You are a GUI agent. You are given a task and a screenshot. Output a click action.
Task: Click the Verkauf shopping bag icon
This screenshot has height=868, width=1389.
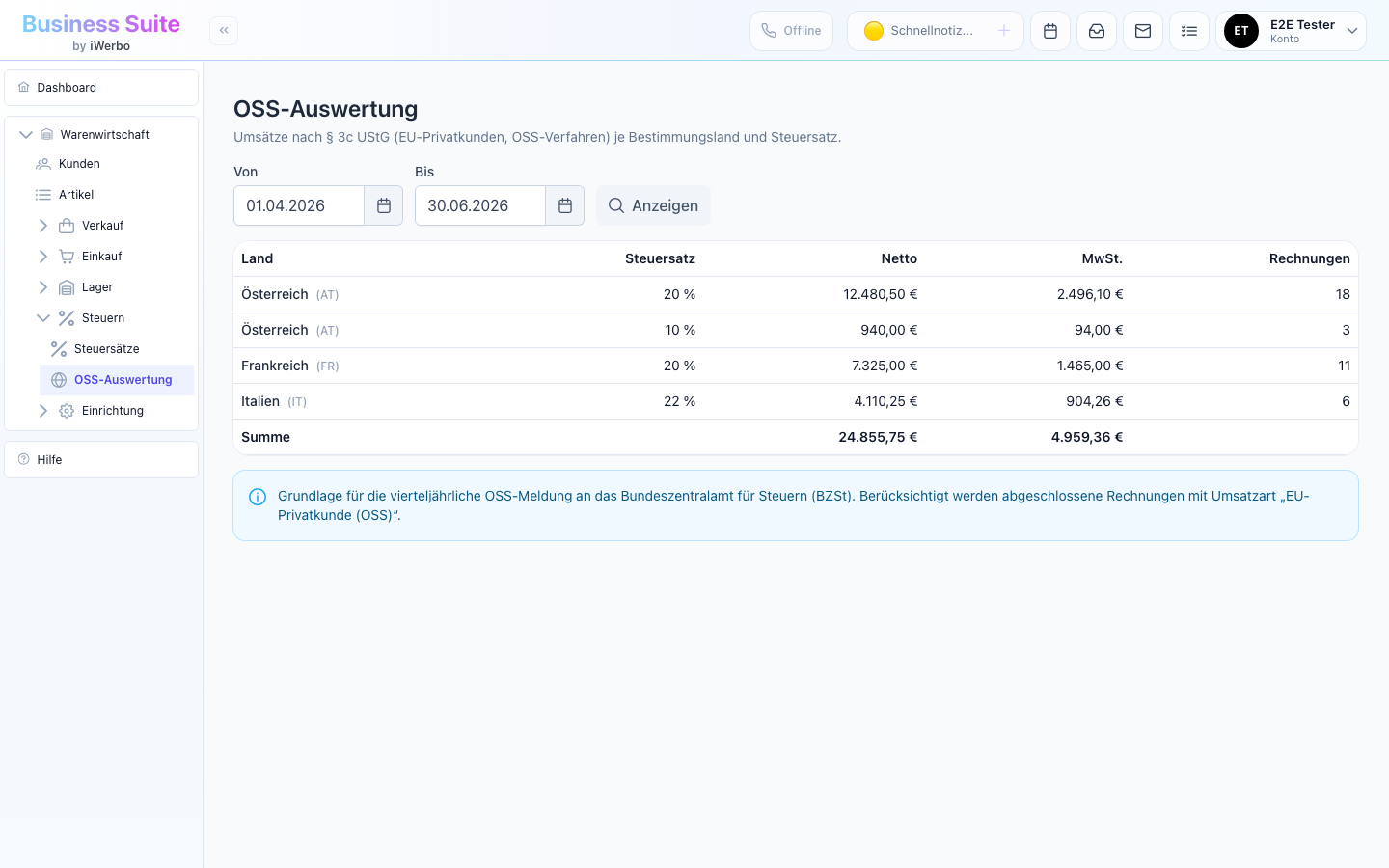pyautogui.click(x=67, y=226)
